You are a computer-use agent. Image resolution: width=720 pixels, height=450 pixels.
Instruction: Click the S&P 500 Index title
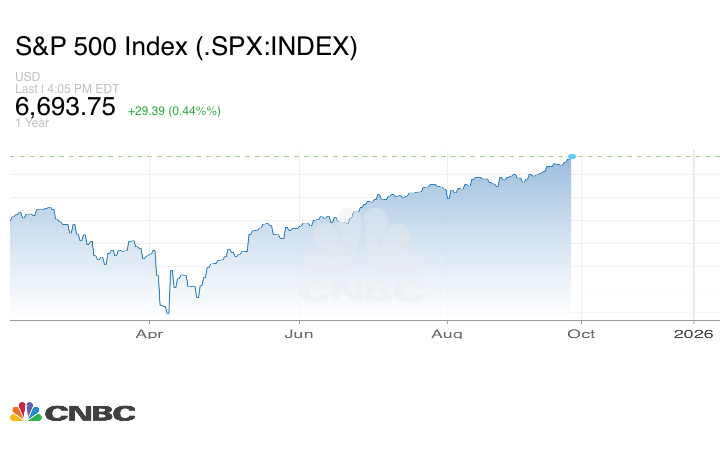[186, 47]
